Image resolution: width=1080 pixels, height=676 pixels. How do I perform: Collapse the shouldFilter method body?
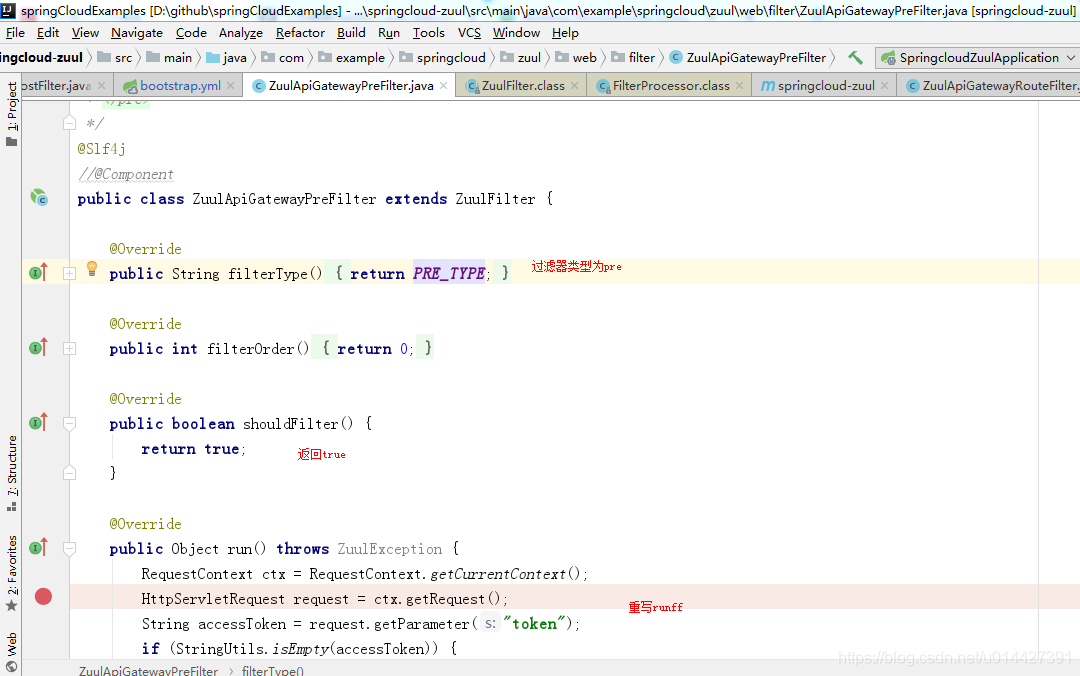(70, 424)
